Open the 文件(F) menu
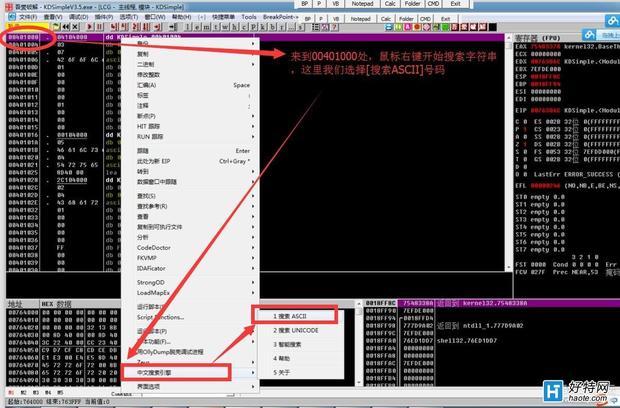 click(x=28, y=17)
